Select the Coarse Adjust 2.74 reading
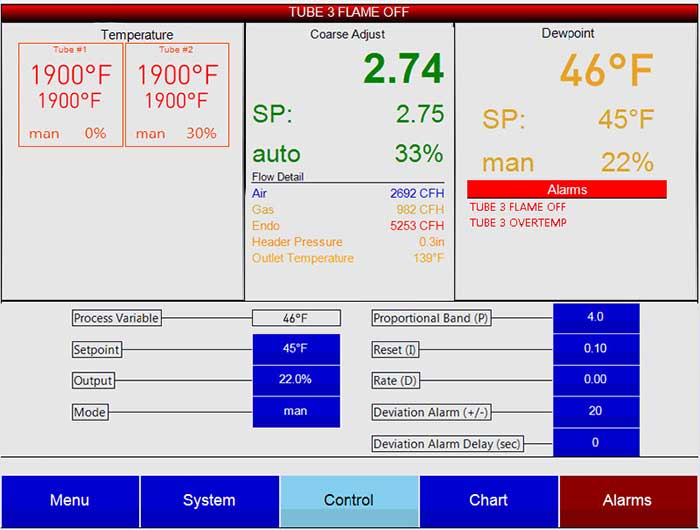700x530 pixels. point(404,68)
